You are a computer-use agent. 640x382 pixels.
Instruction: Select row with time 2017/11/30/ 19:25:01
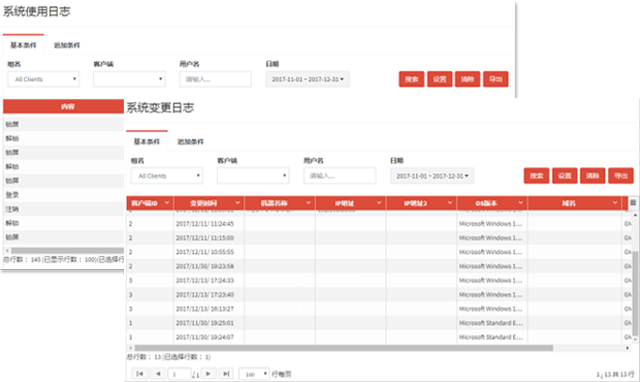380,323
